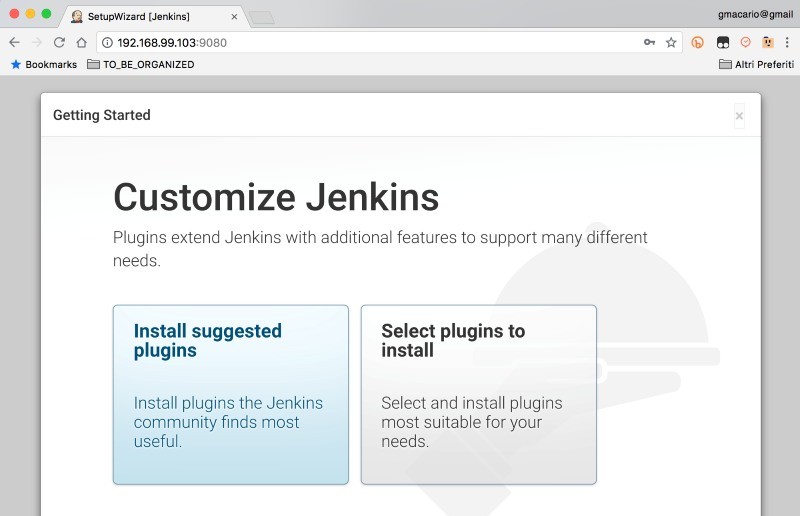Click the browser forward arrow
This screenshot has width=800, height=516.
(37, 42)
